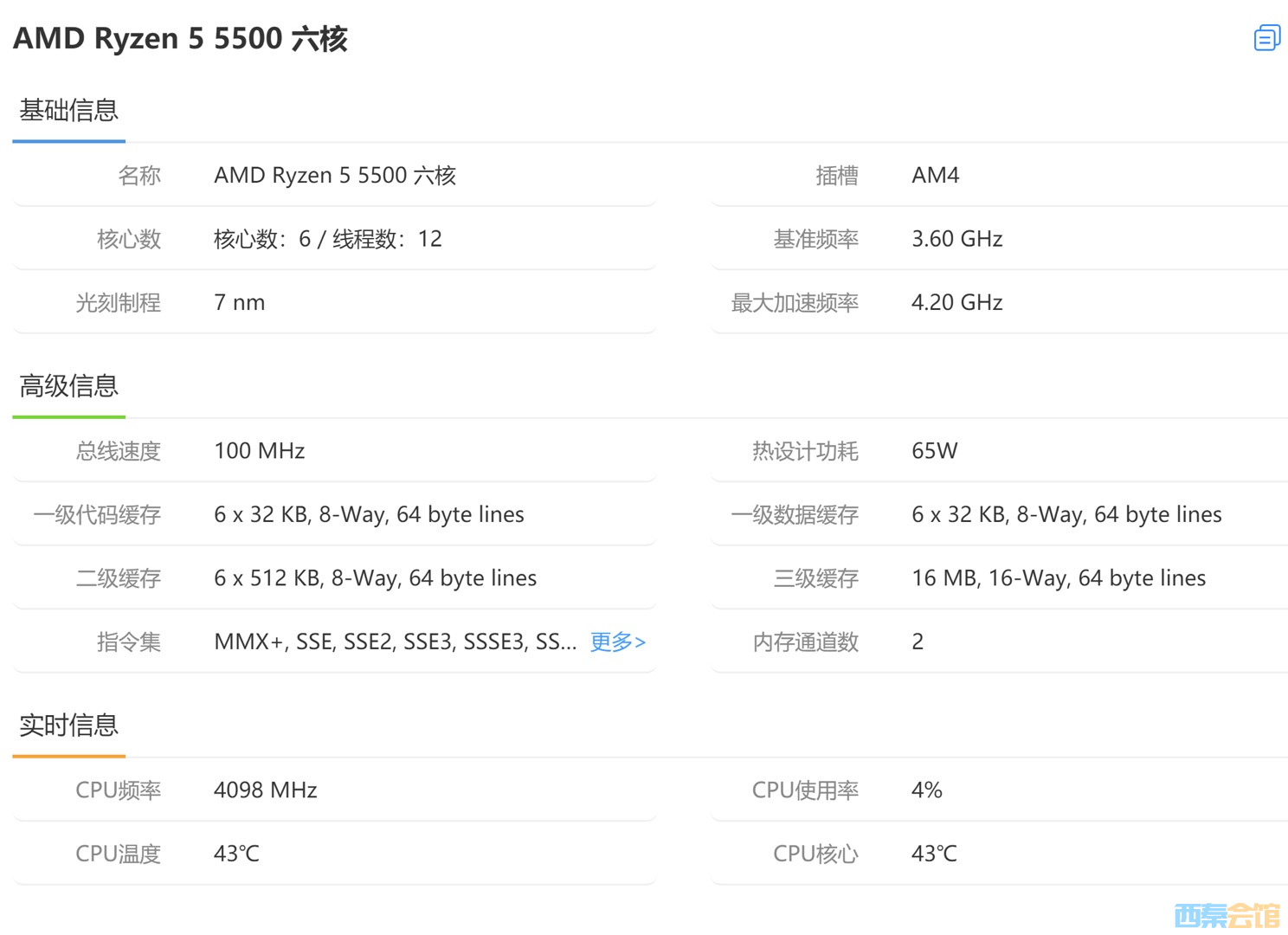
Task: Click the 16 MB L3 cache value
Action: 1058,578
